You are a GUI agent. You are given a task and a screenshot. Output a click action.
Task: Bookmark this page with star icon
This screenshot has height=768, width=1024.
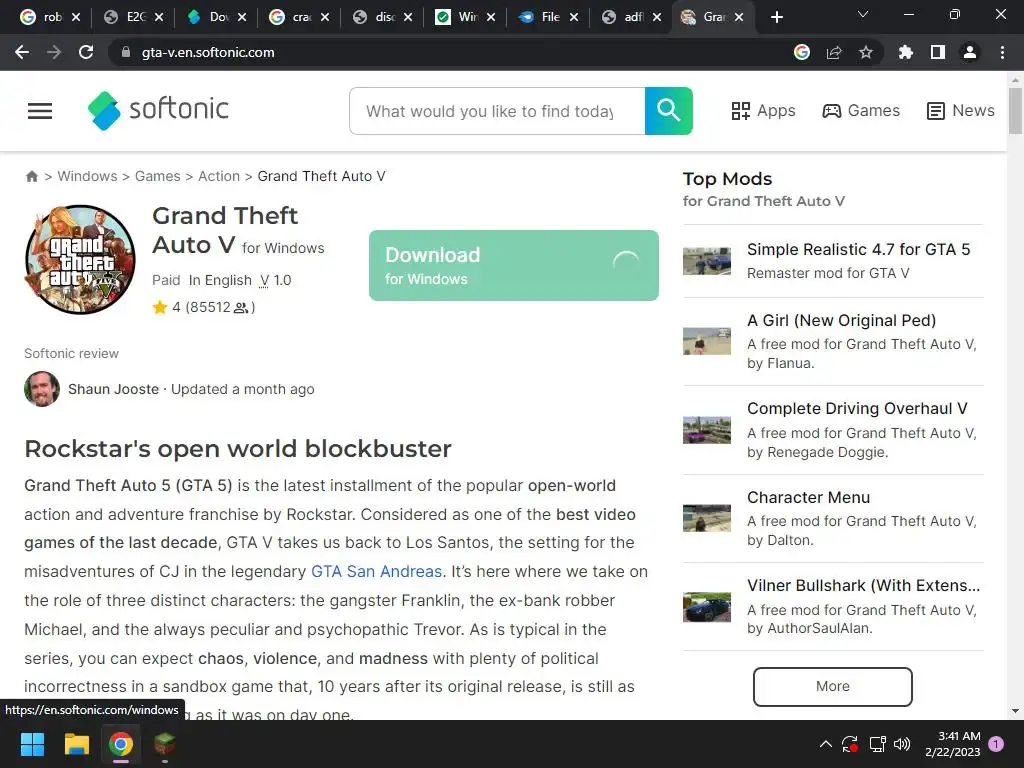[x=866, y=52]
